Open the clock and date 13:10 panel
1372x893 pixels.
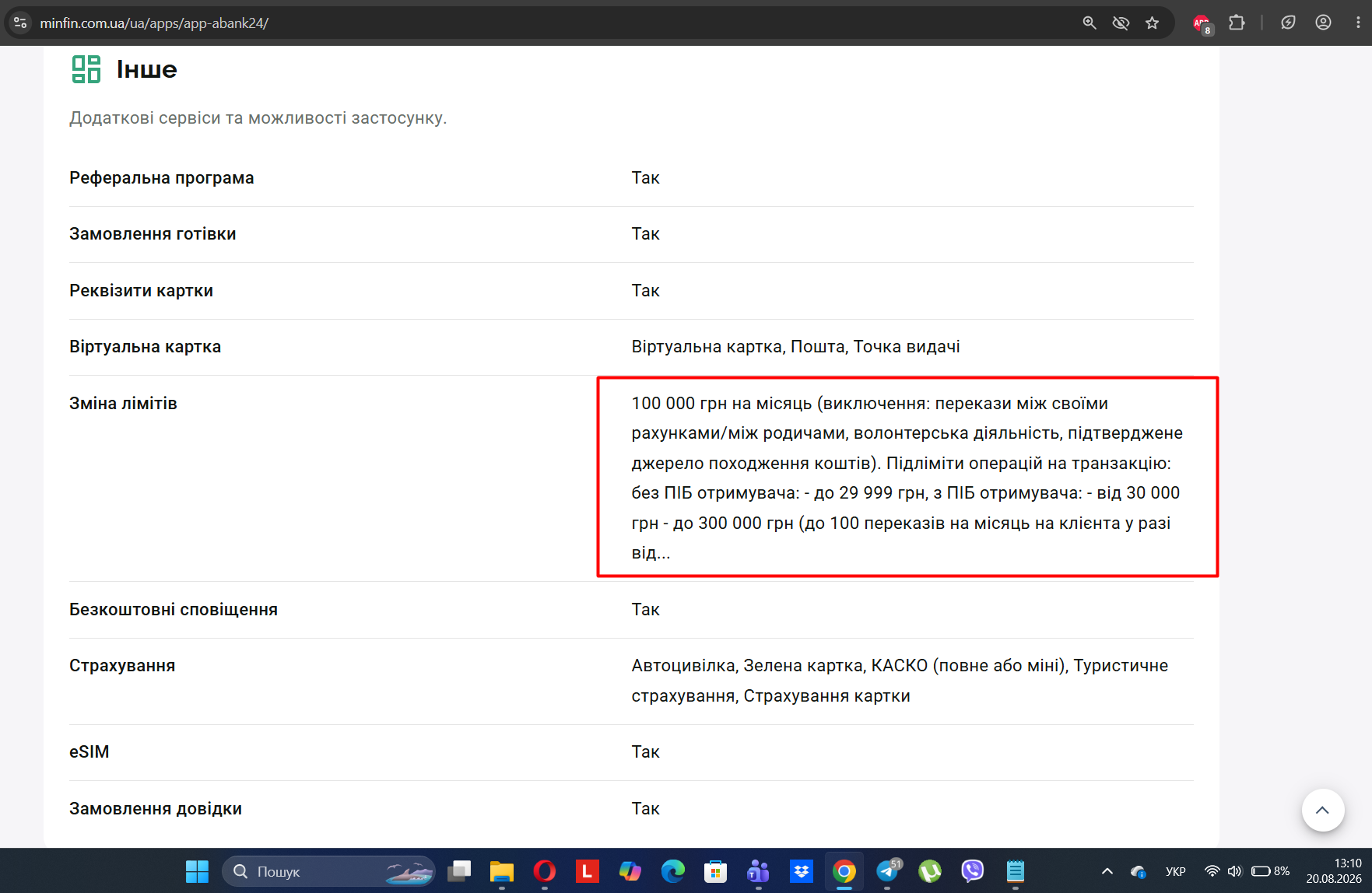pyautogui.click(x=1334, y=871)
